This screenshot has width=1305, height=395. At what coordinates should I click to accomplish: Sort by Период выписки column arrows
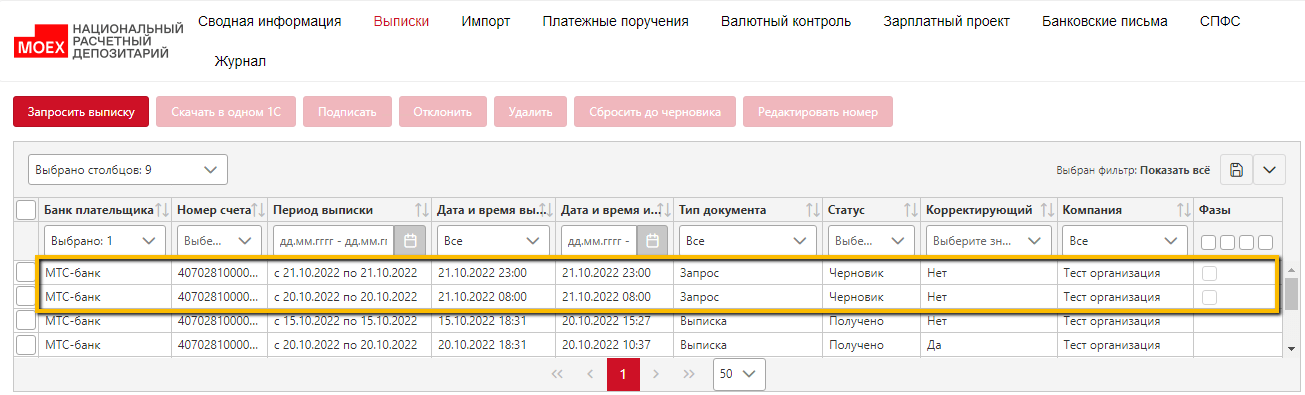(421, 210)
